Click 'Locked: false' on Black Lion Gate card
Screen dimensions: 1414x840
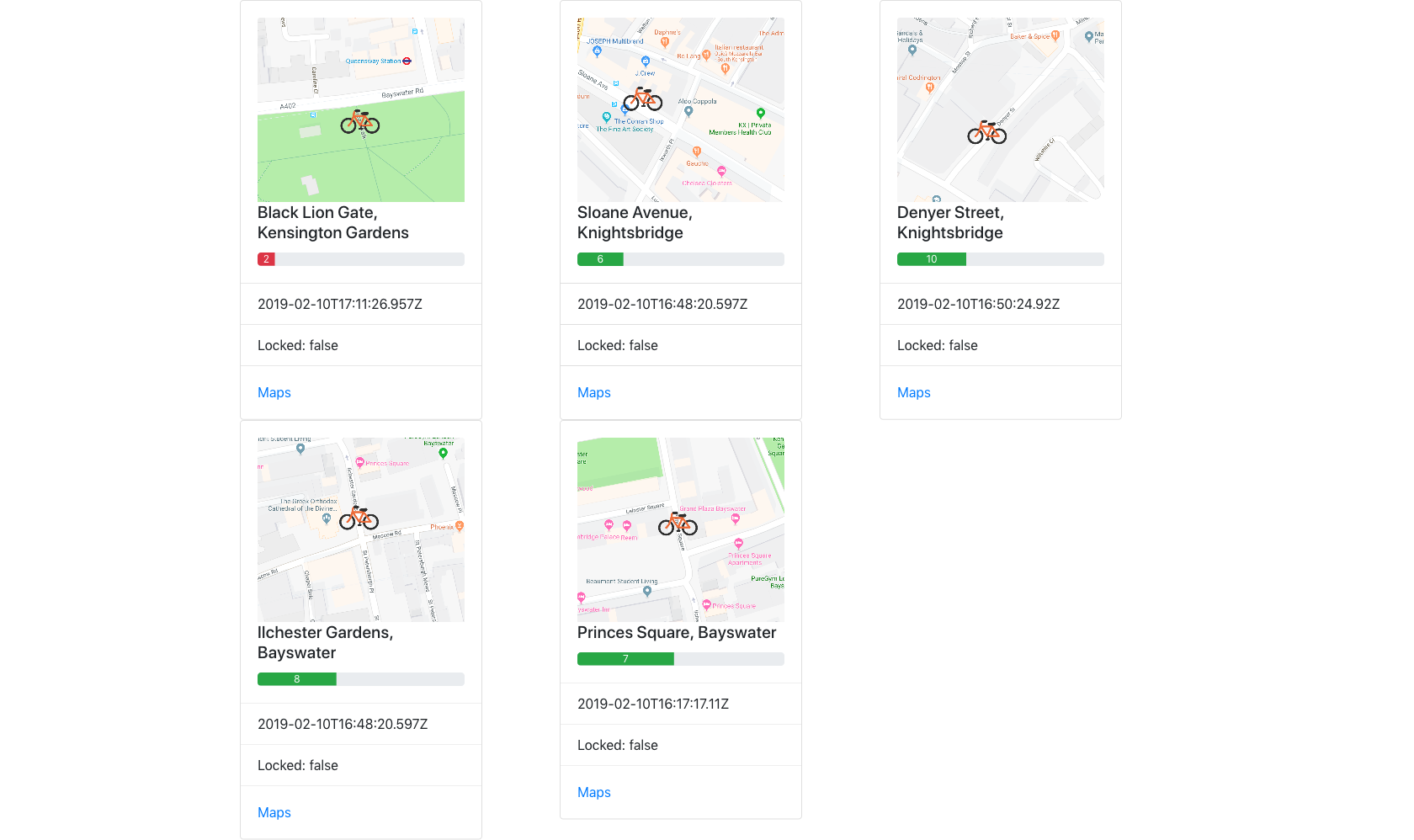[298, 345]
